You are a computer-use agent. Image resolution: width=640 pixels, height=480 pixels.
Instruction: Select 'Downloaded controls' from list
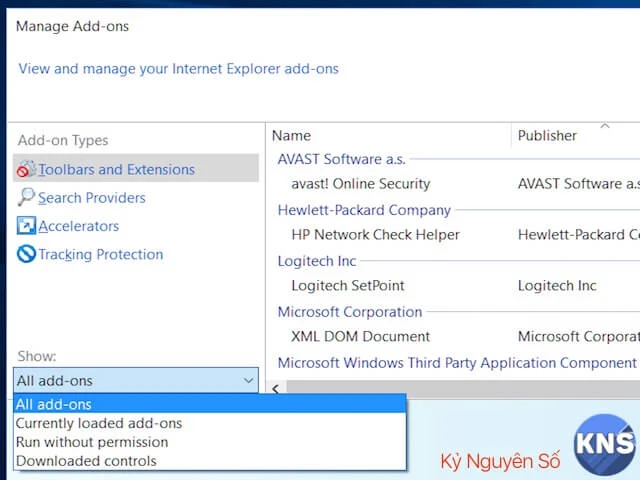click(x=86, y=461)
